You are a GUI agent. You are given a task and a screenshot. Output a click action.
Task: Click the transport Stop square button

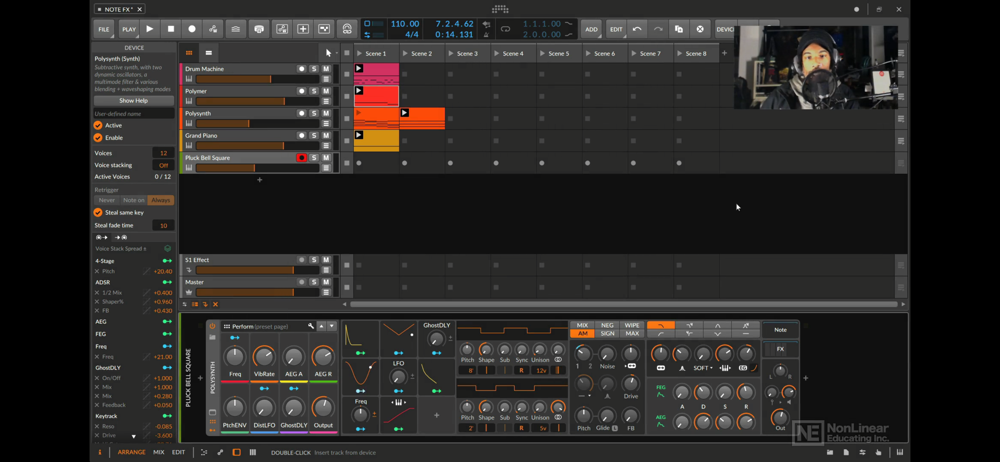click(171, 29)
